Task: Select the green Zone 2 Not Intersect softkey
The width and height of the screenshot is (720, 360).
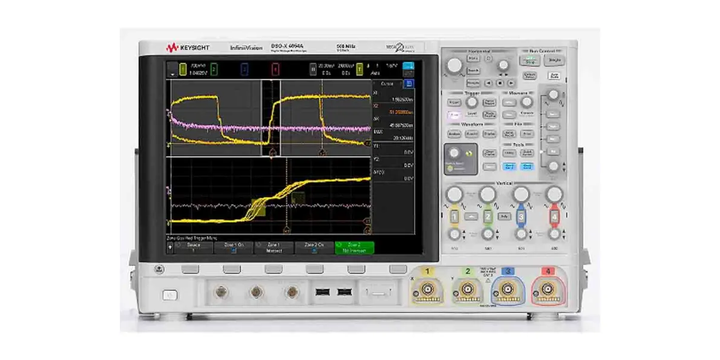Action: click(354, 248)
